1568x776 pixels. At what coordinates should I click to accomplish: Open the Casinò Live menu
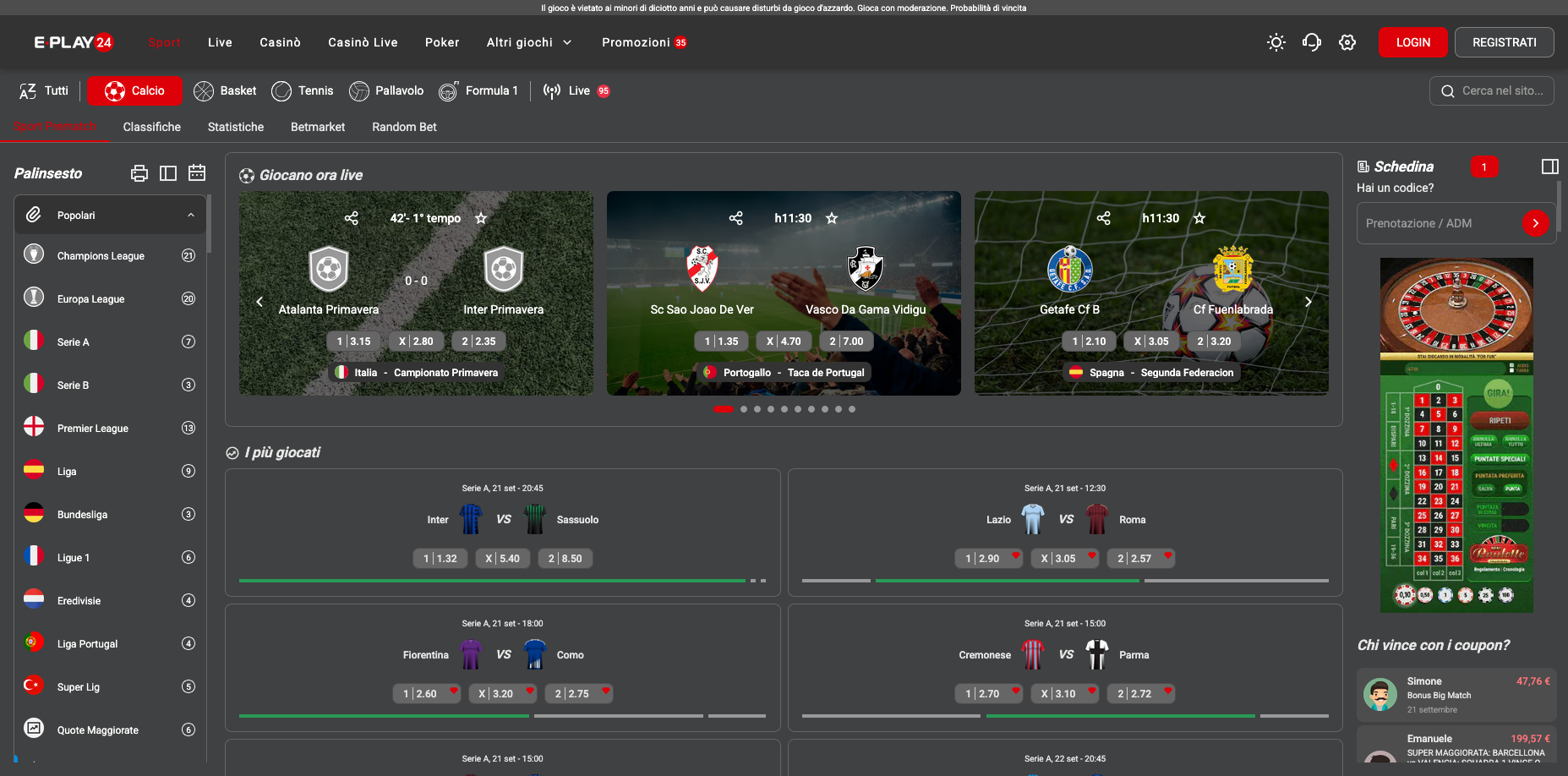[363, 42]
